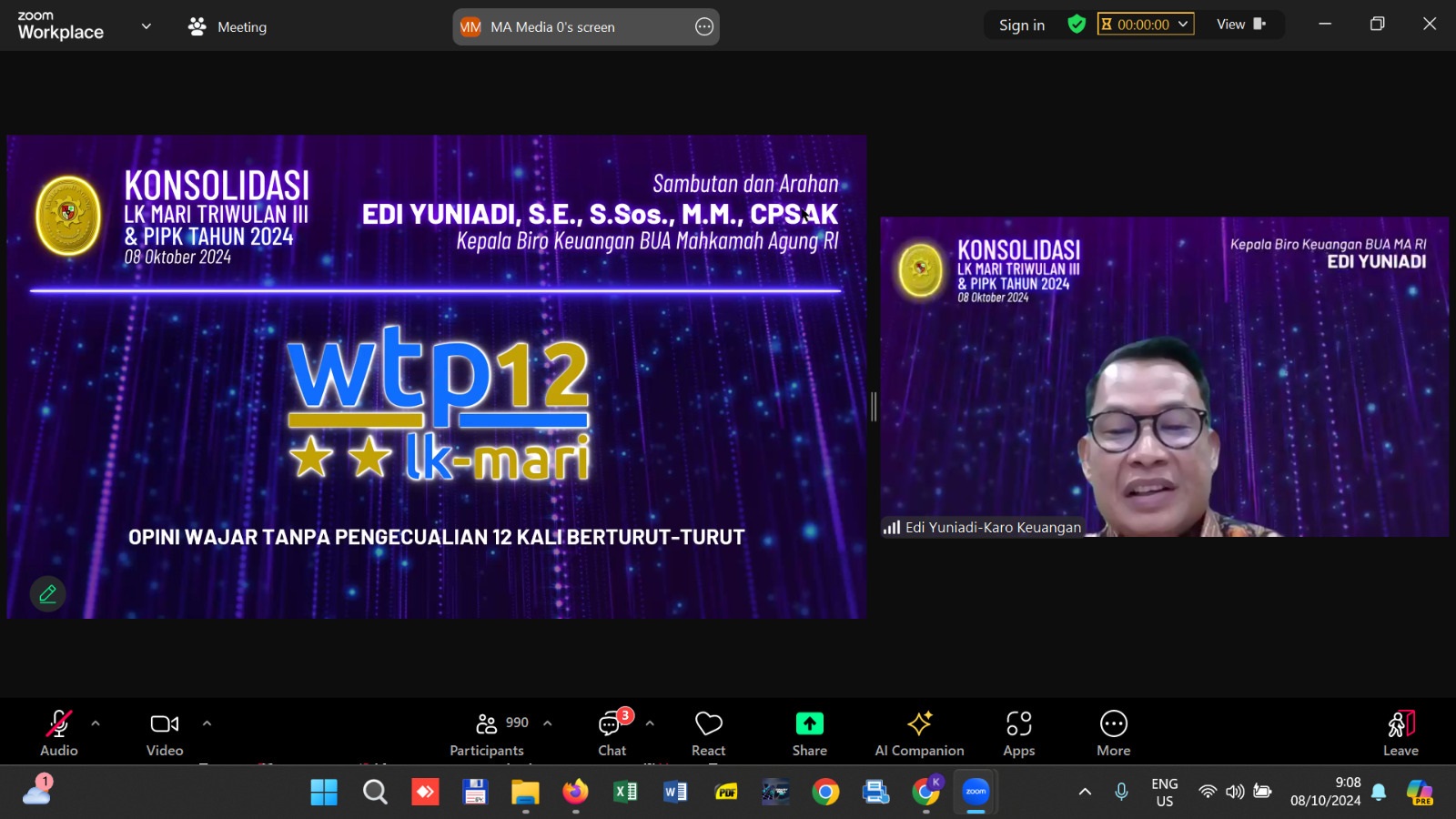Open the More options menu
1456x819 pixels.
[1113, 733]
